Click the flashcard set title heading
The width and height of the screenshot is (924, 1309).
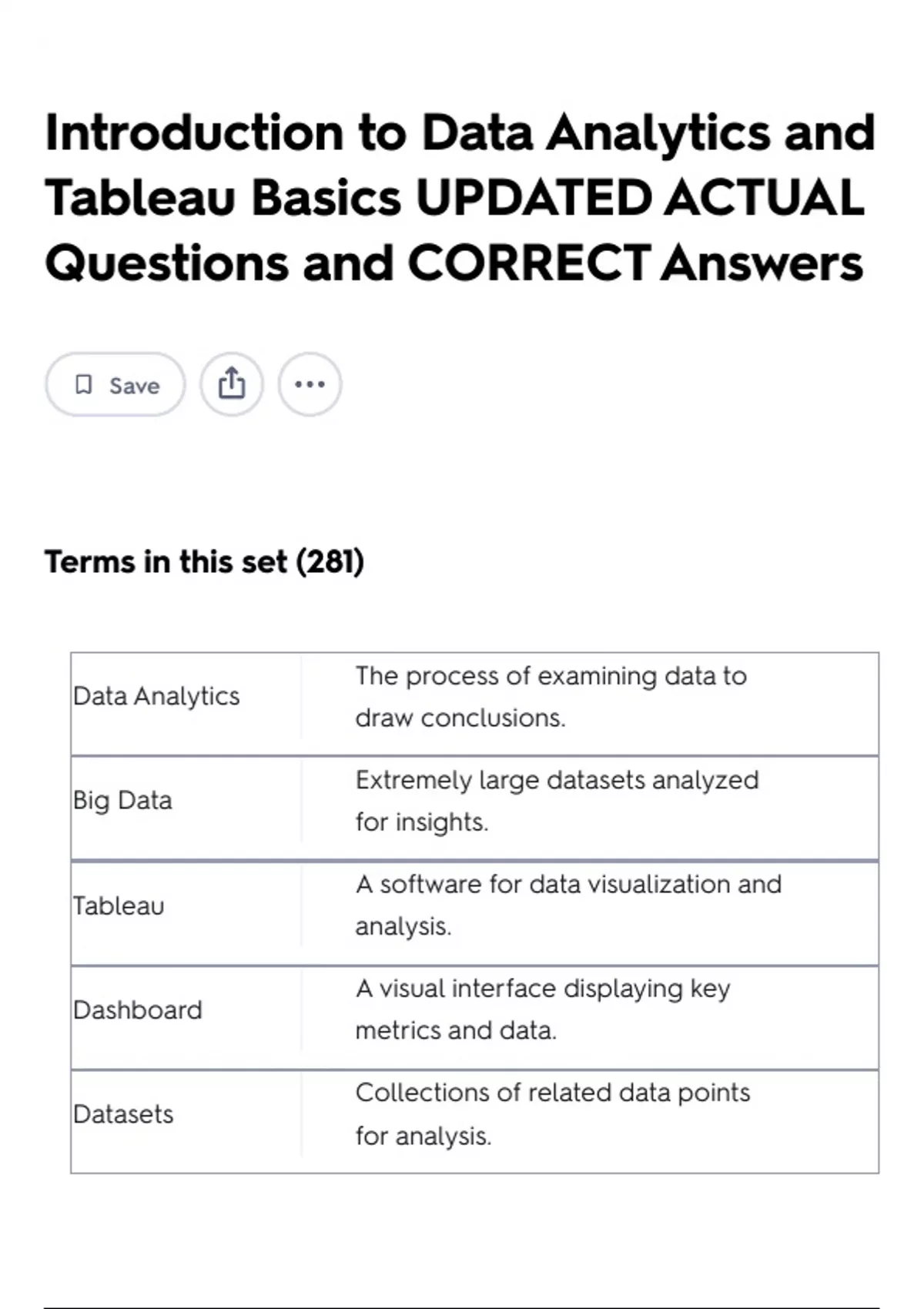click(460, 197)
